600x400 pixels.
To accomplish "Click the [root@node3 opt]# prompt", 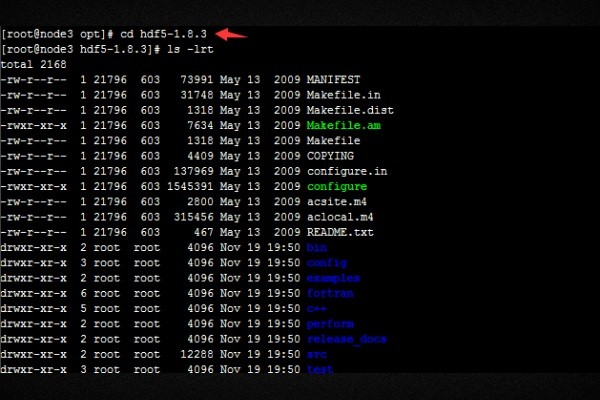I will (57, 34).
